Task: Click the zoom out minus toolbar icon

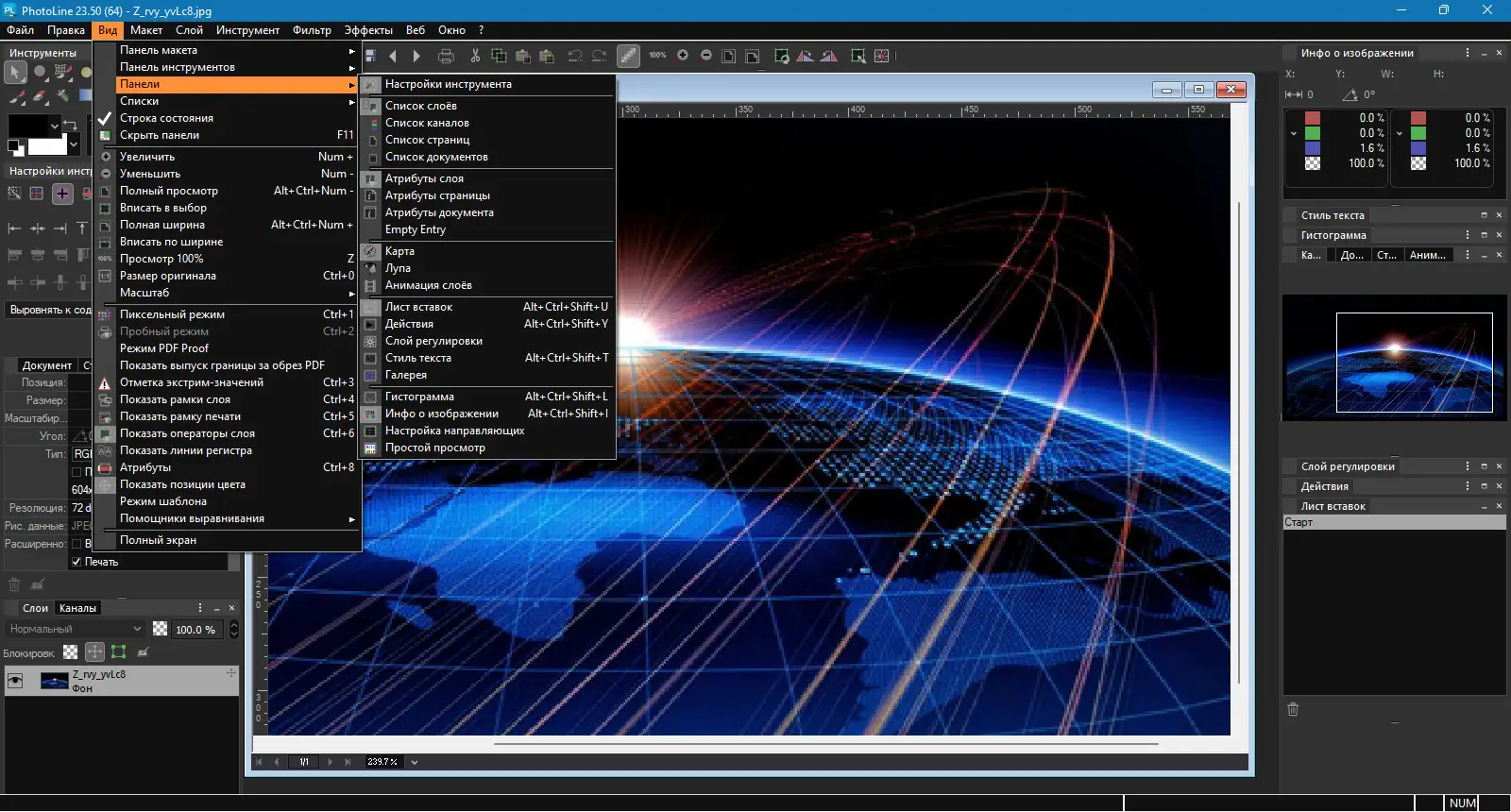Action: tap(706, 56)
